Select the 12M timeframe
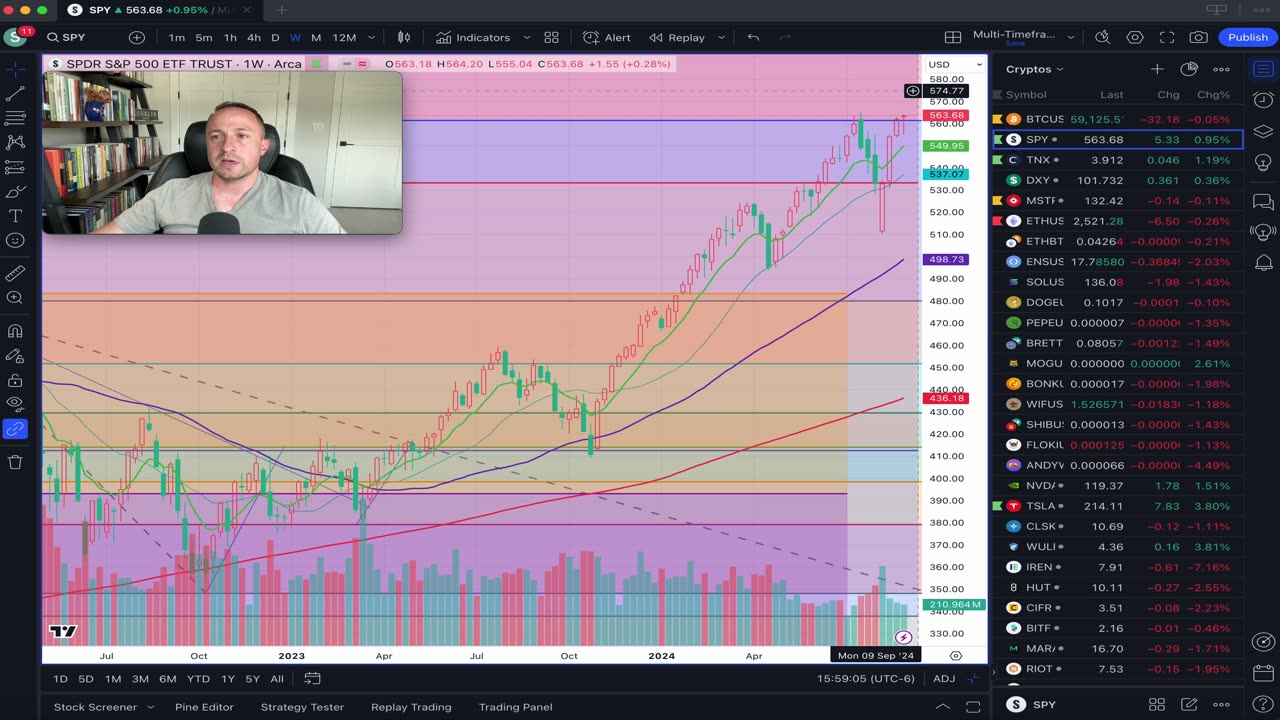The height and width of the screenshot is (720, 1280). (x=344, y=37)
